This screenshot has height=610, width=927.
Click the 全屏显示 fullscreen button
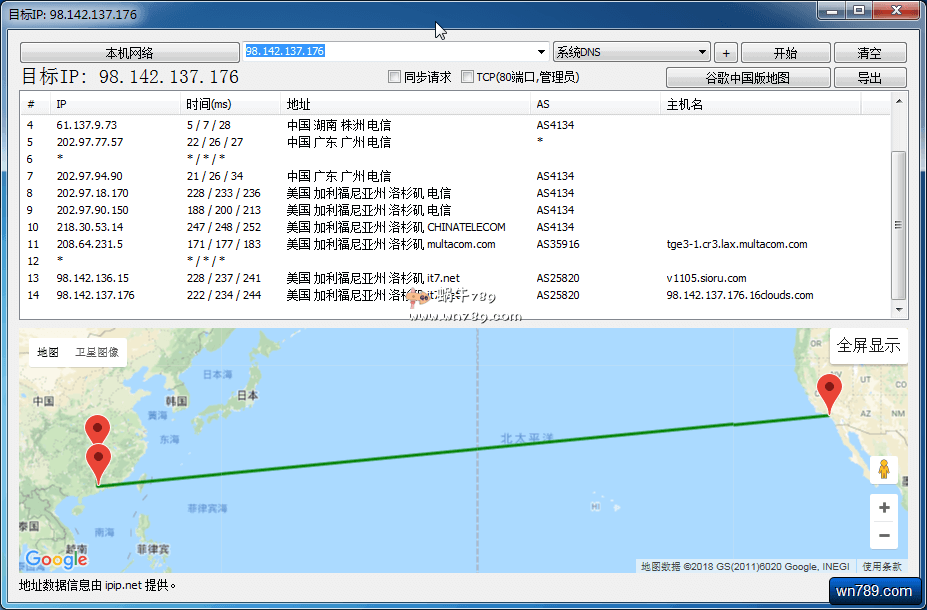tap(868, 346)
